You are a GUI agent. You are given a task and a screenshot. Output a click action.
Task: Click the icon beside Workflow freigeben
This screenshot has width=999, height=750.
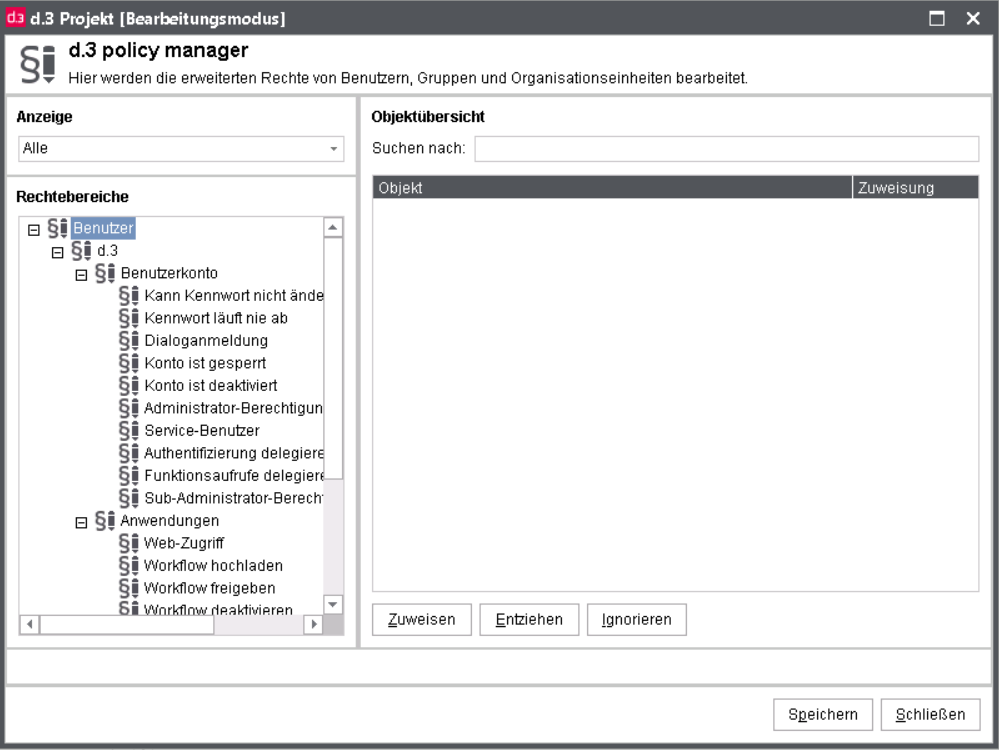click(x=129, y=588)
